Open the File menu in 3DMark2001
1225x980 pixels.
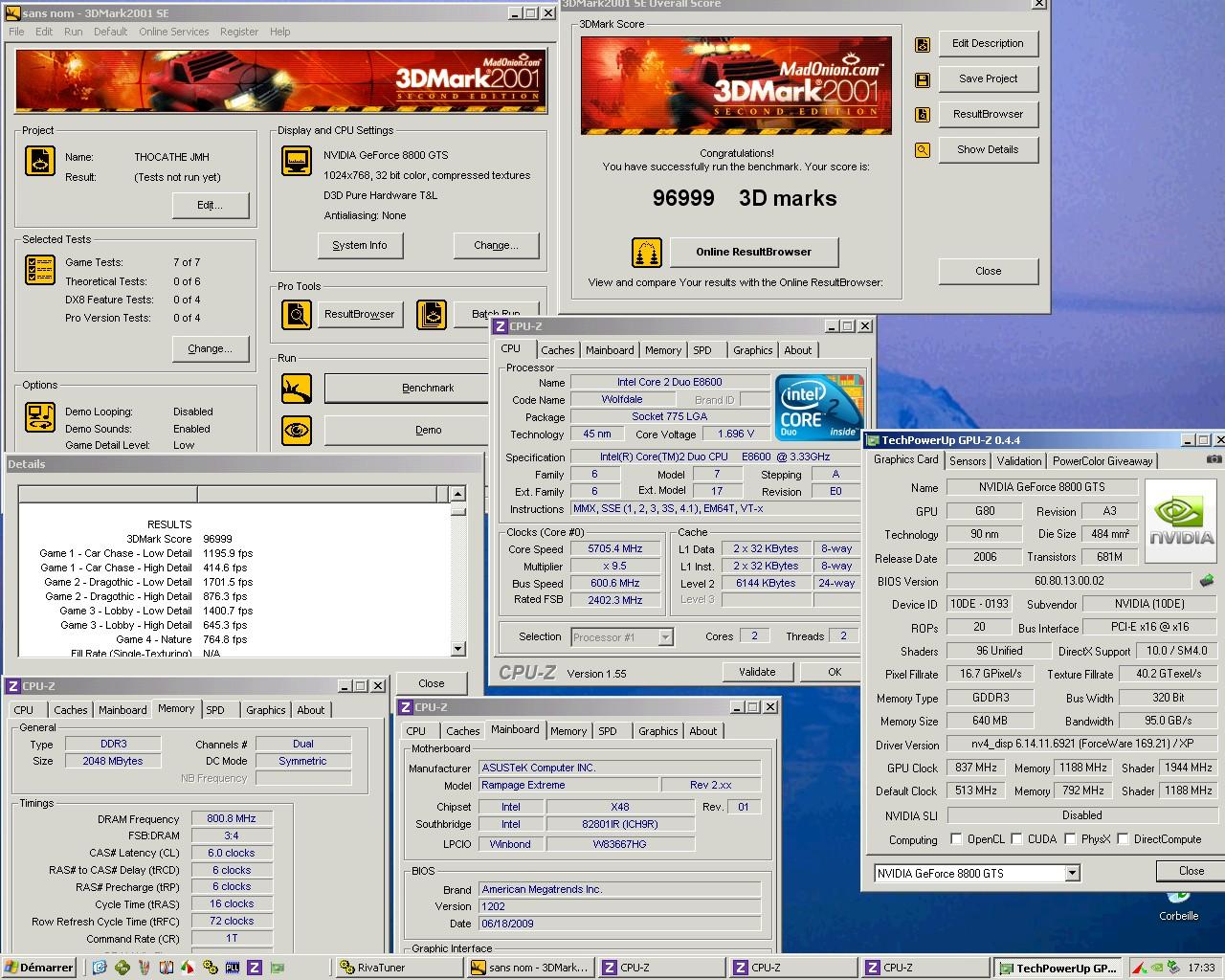17,32
